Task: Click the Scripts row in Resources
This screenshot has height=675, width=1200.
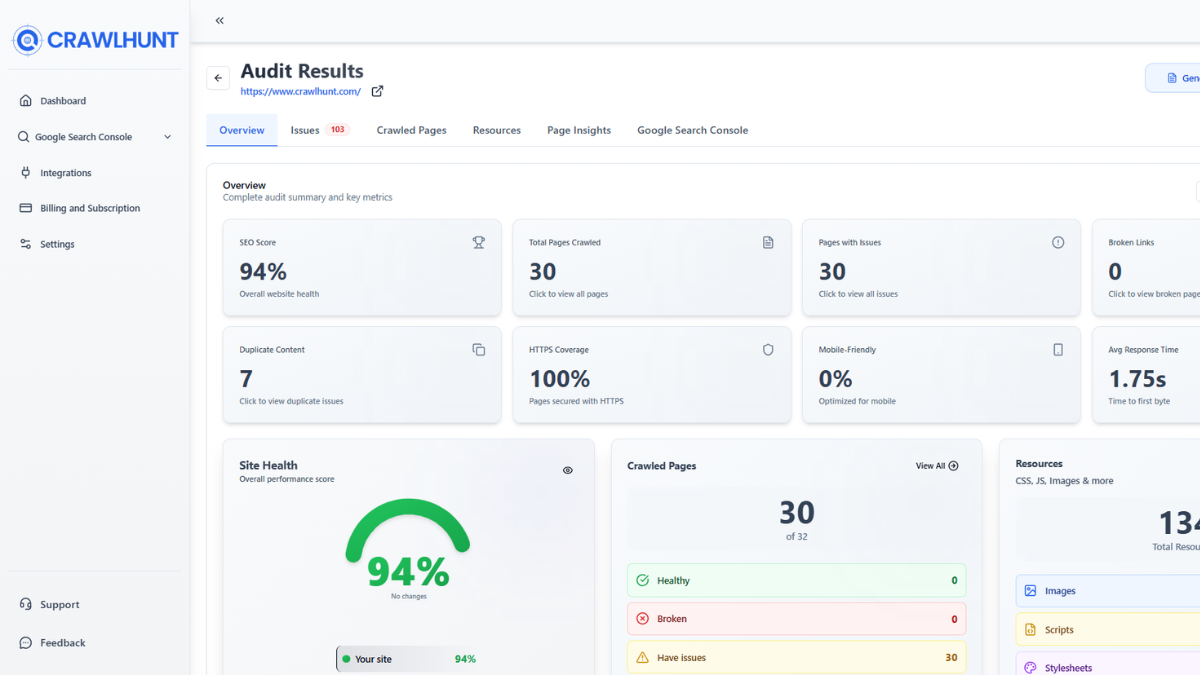Action: [1108, 630]
